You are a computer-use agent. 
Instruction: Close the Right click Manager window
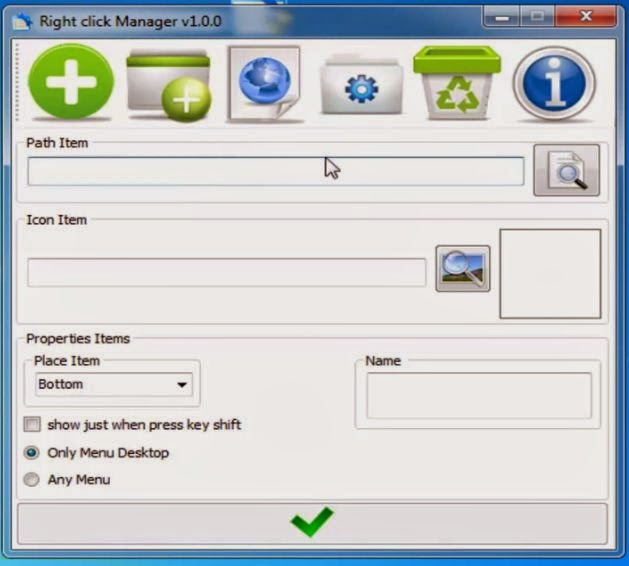tap(586, 16)
